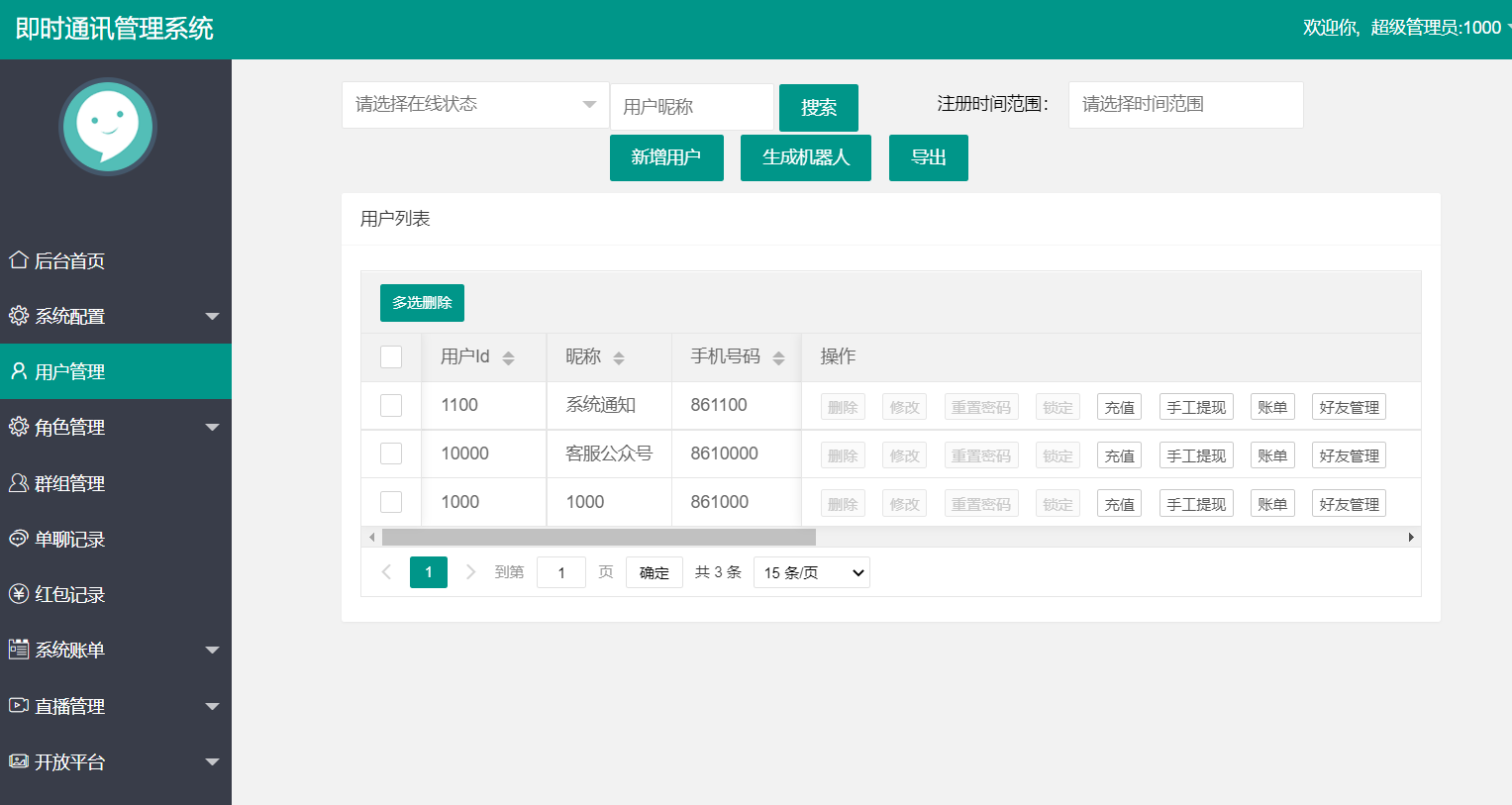Click the yen icon beside 红包记录

pyautogui.click(x=18, y=594)
